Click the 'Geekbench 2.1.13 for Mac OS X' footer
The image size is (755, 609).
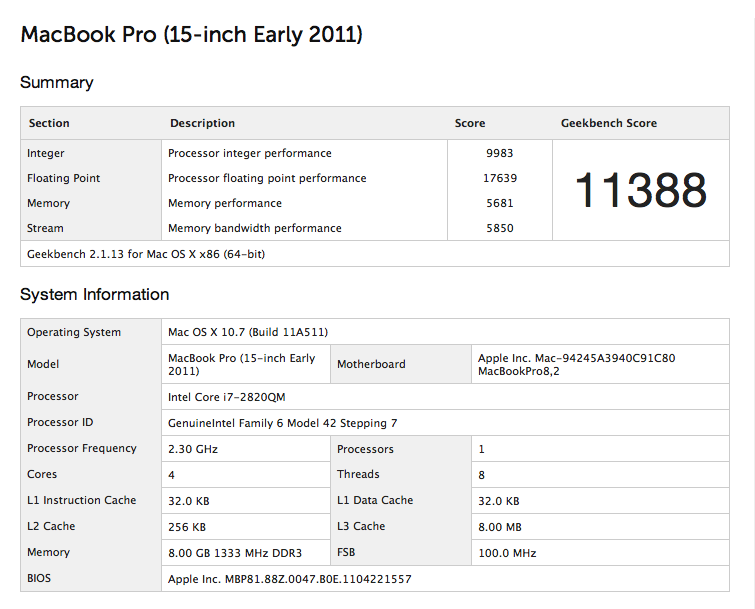click(x=146, y=254)
